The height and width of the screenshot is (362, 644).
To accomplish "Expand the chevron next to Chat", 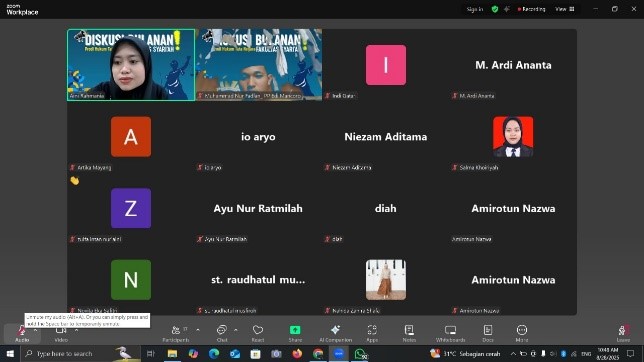I will click(x=236, y=330).
